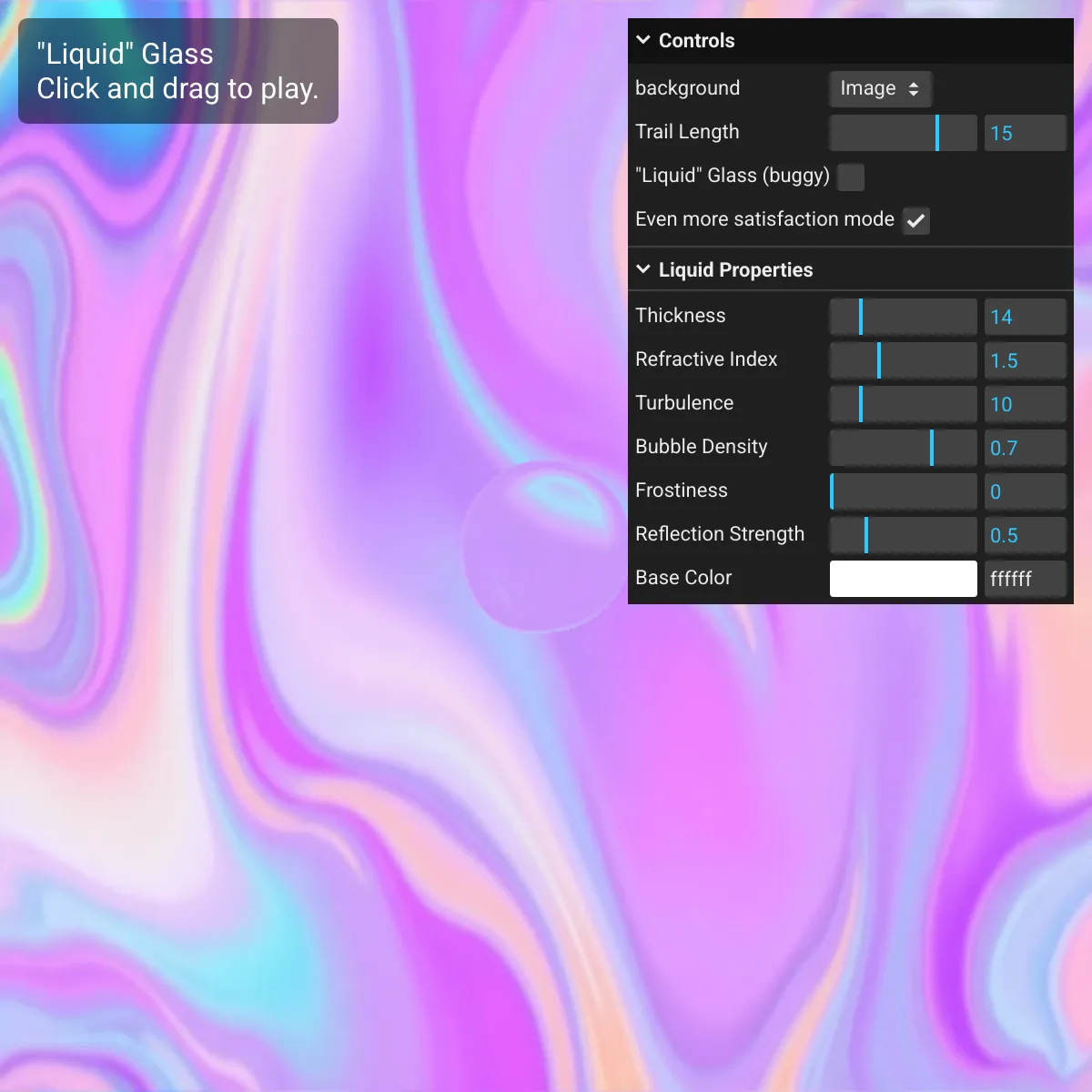The height and width of the screenshot is (1092, 1092).
Task: Click the Thickness slider bar
Action: (x=903, y=317)
